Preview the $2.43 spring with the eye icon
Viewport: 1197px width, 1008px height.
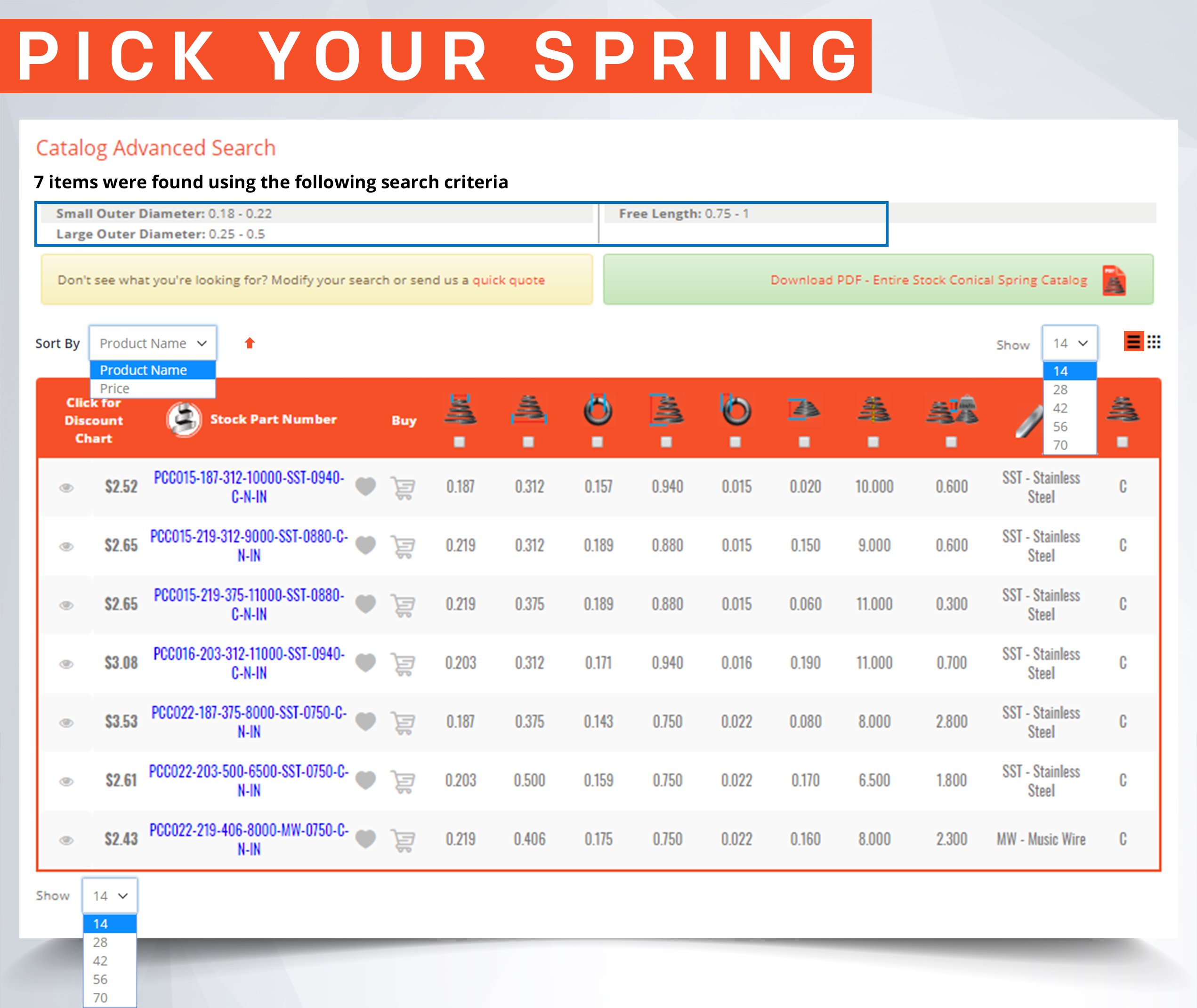click(67, 839)
